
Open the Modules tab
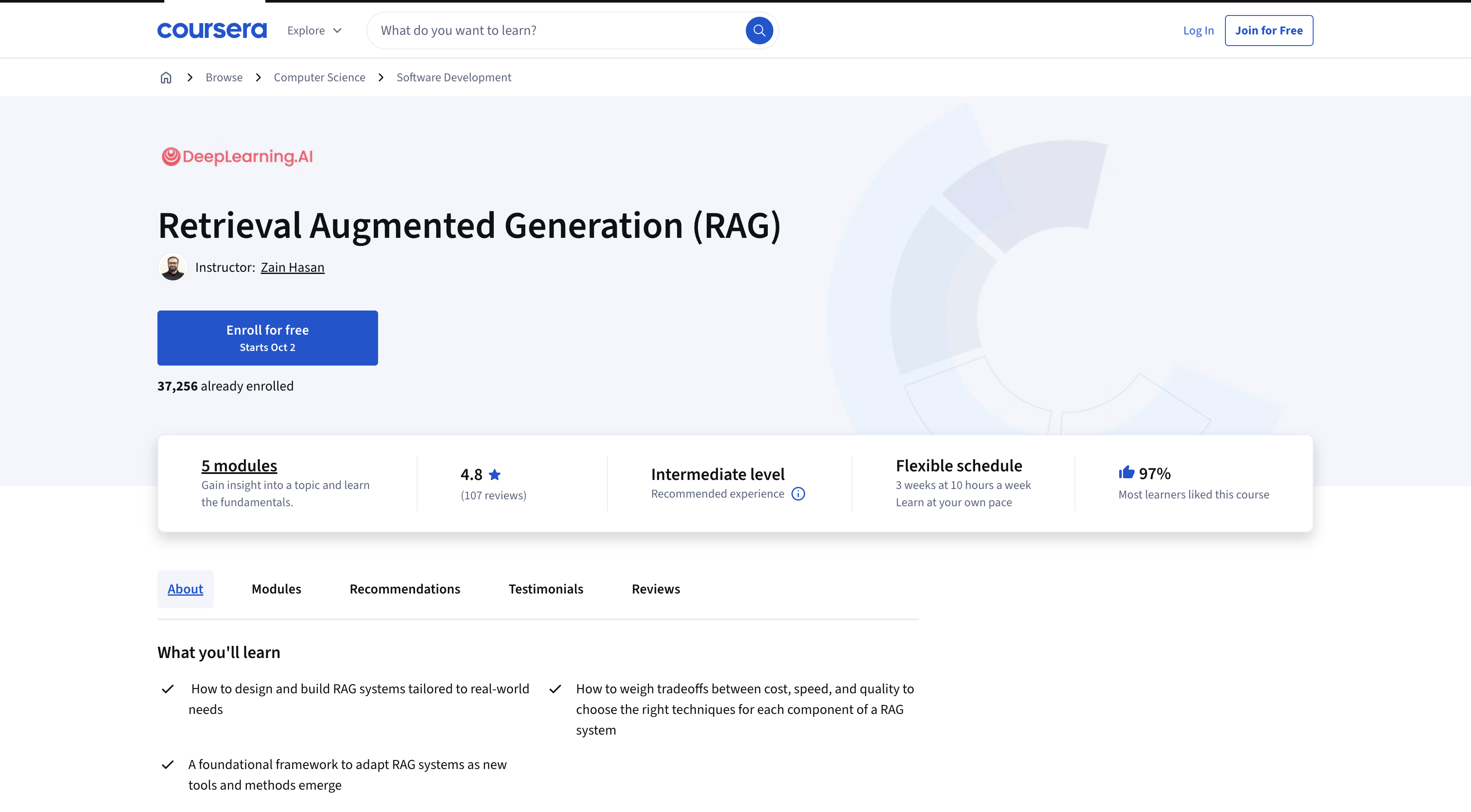pos(277,589)
